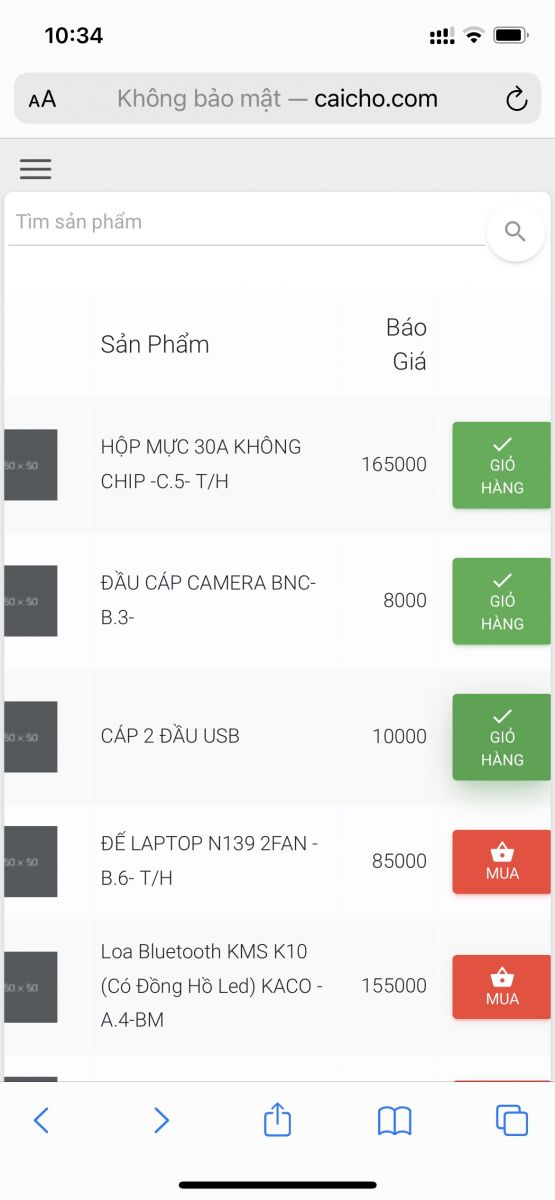Tap the search magnifier button
This screenshot has width=555, height=1200.
click(x=515, y=232)
